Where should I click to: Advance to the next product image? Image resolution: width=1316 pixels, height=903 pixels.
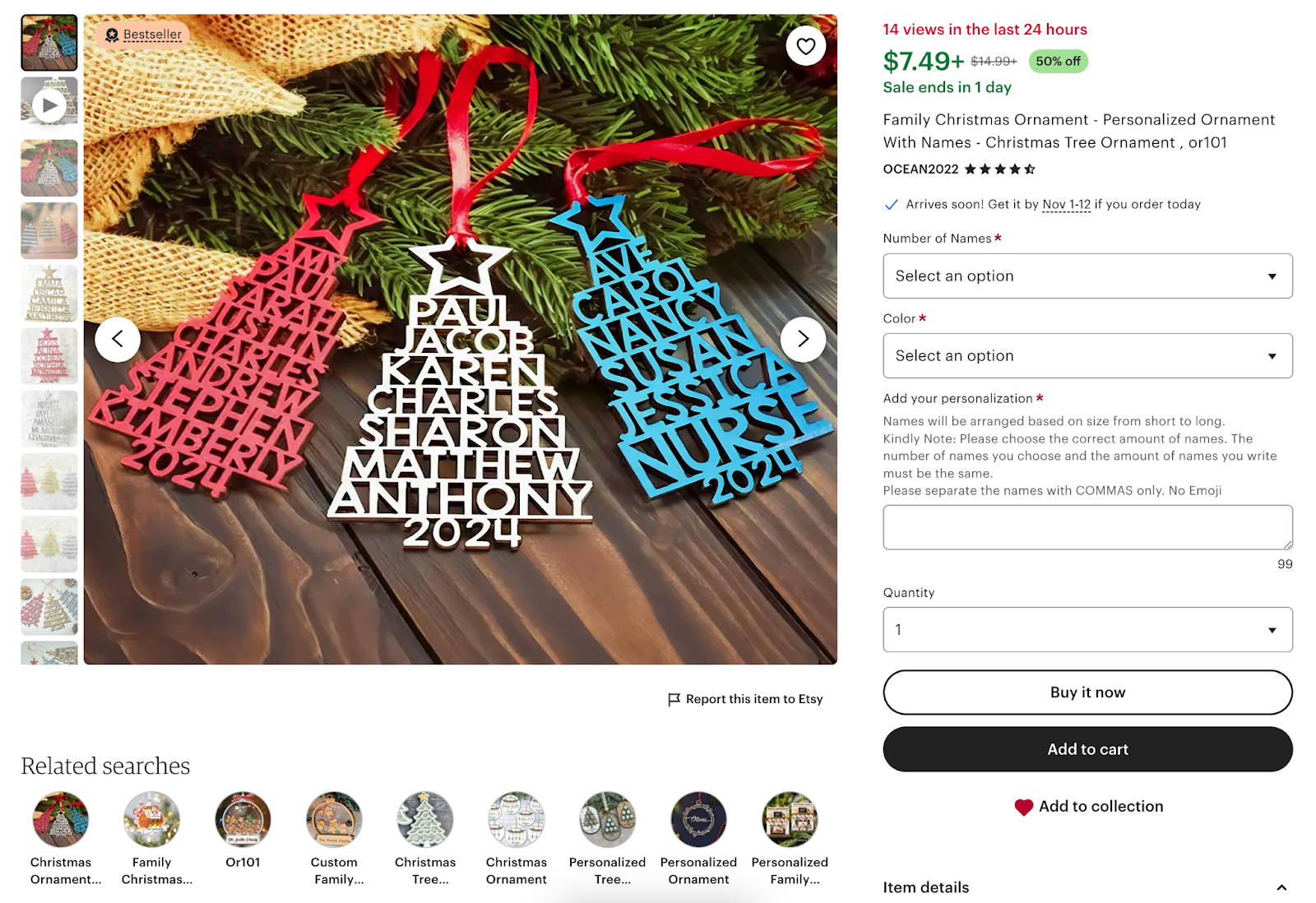(x=804, y=338)
